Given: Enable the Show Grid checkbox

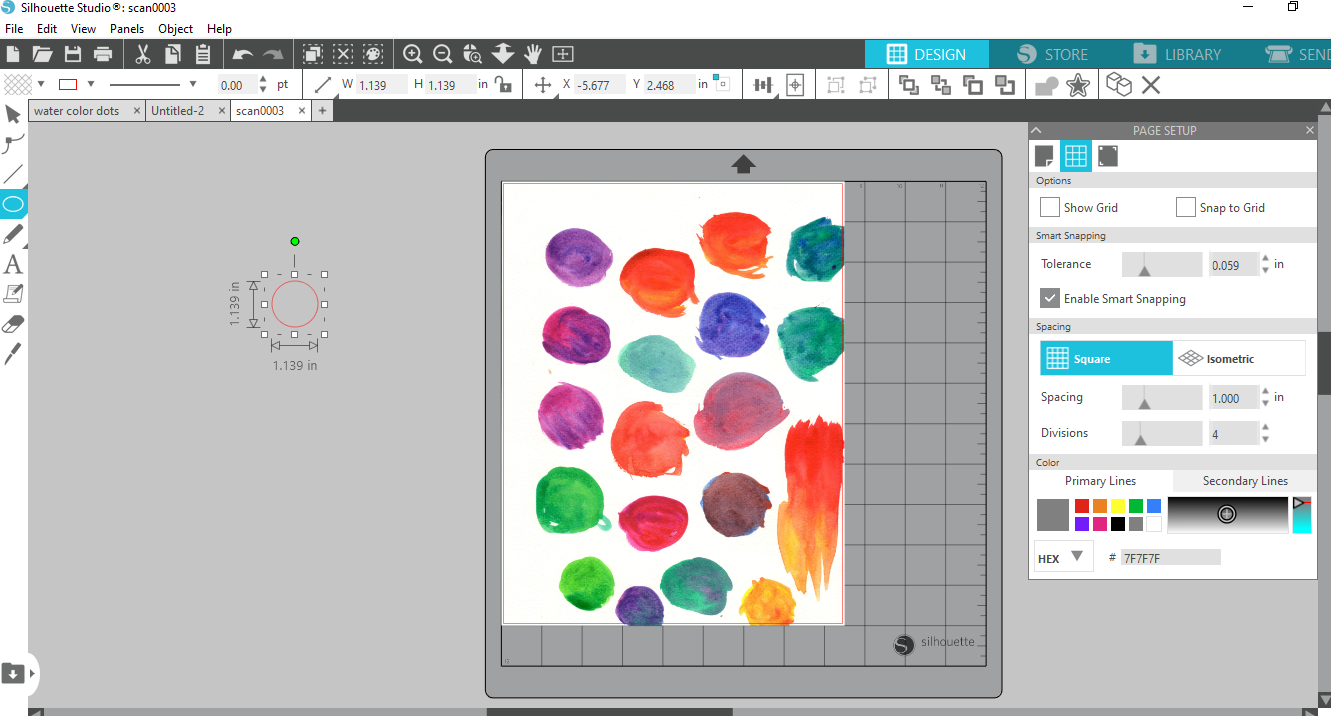Looking at the screenshot, I should [x=1050, y=207].
